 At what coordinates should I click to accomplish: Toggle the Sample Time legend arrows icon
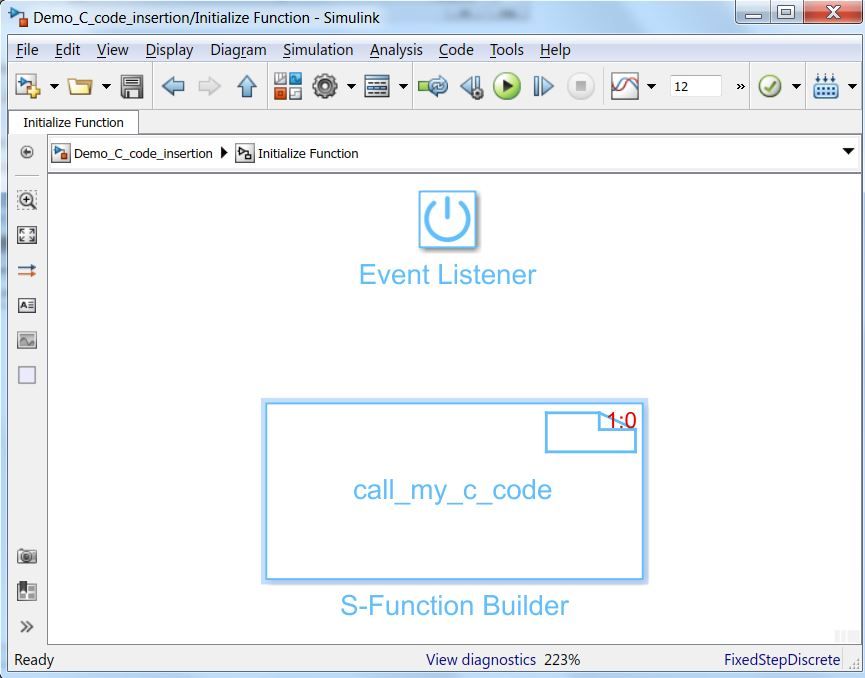pyautogui.click(x=27, y=270)
